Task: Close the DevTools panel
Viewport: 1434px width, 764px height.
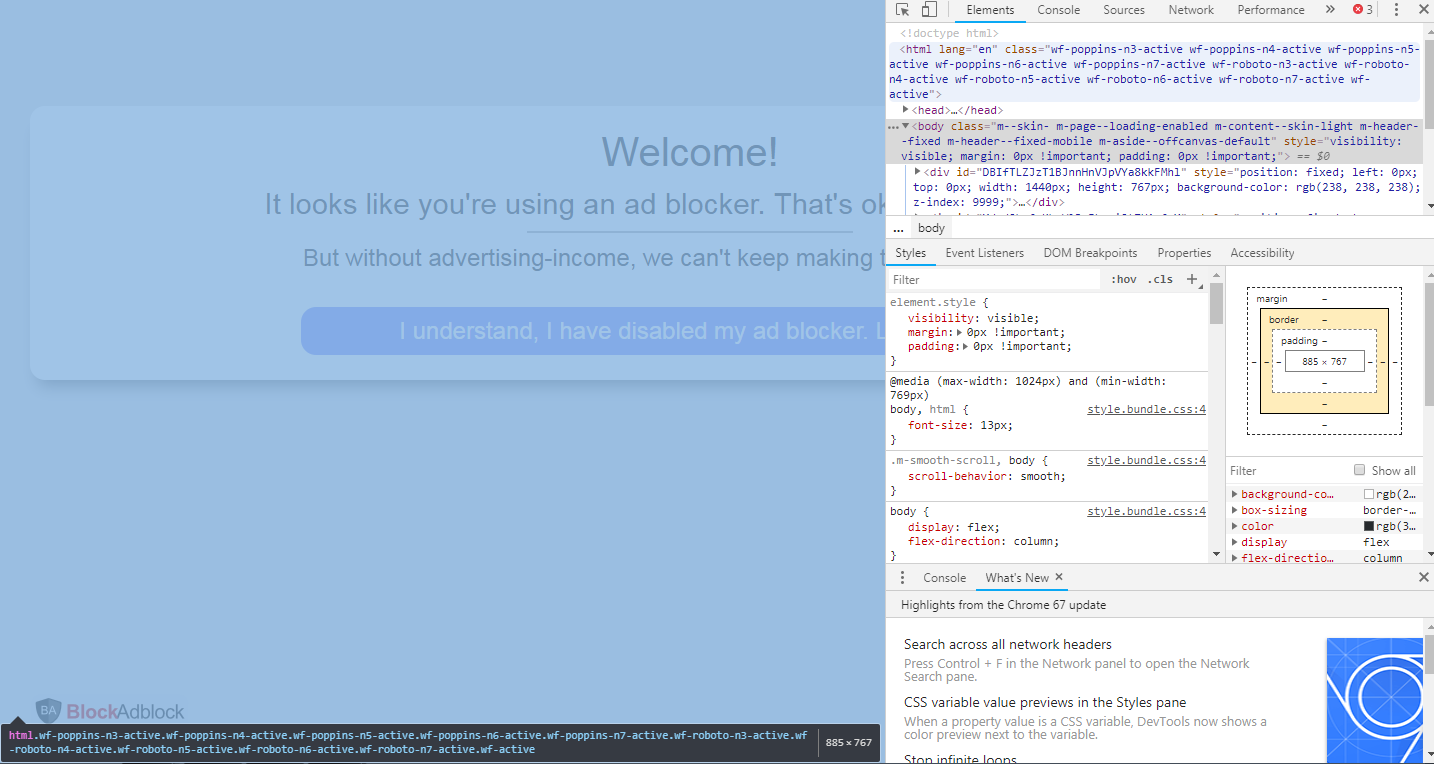Action: (1423, 10)
